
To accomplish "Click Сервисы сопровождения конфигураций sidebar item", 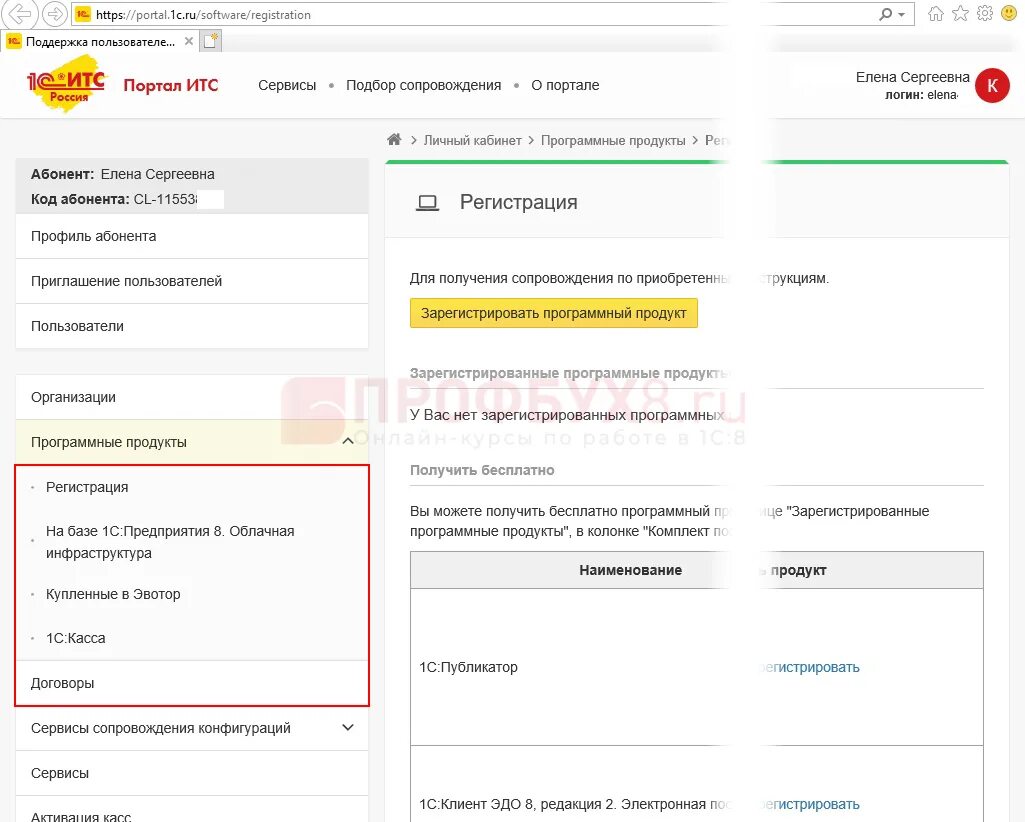I will coord(161,728).
